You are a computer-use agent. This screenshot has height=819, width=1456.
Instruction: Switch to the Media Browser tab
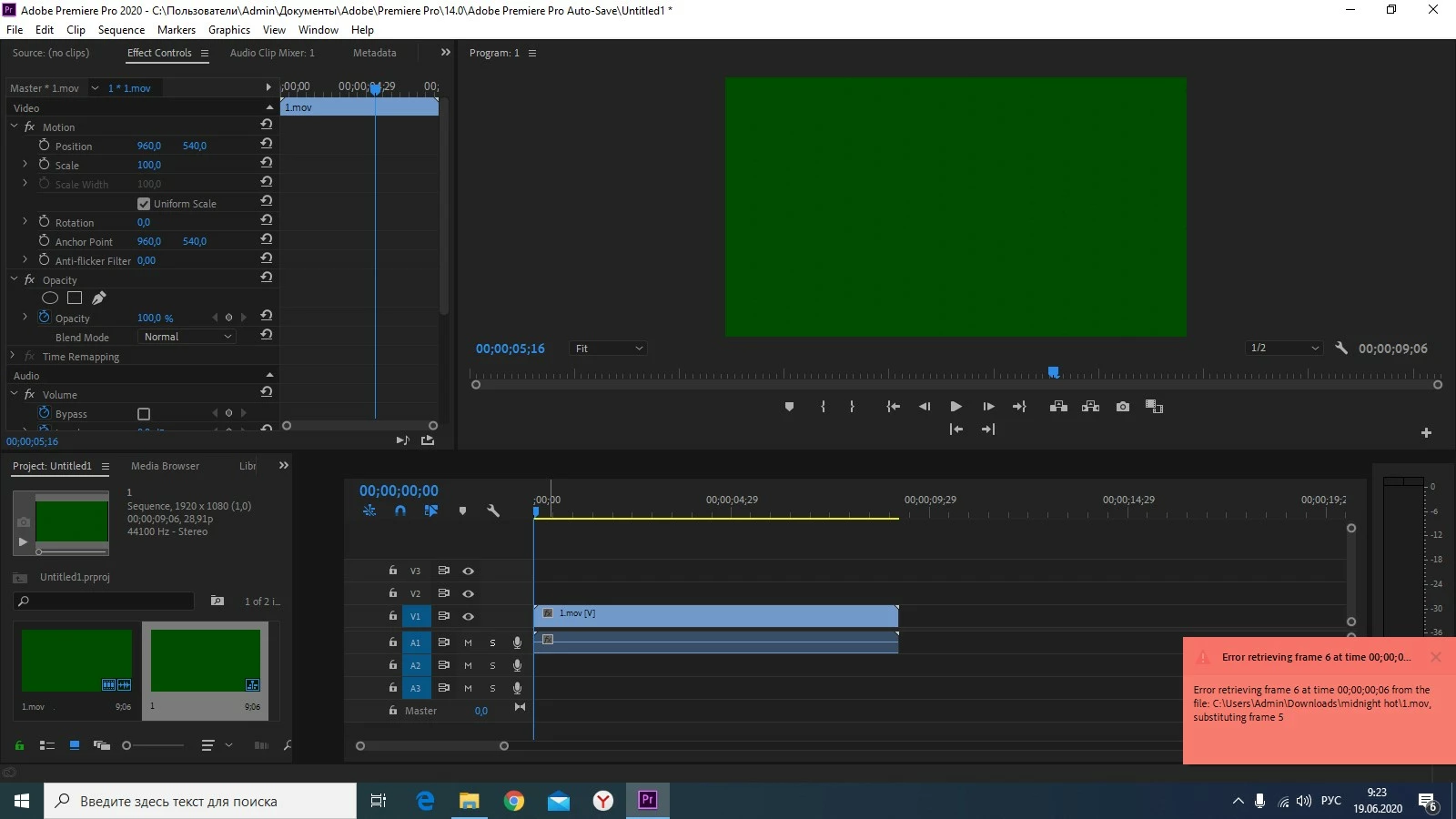click(165, 466)
